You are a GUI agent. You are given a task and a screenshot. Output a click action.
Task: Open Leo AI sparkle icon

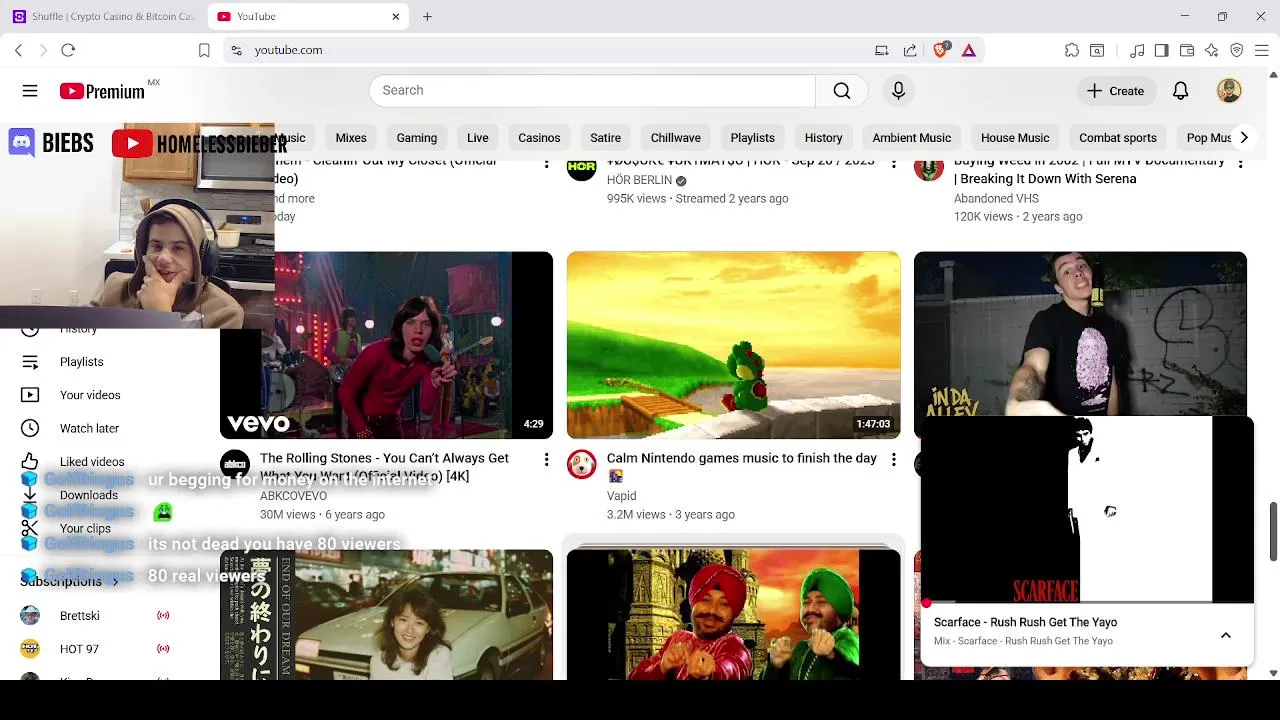[x=1212, y=50]
